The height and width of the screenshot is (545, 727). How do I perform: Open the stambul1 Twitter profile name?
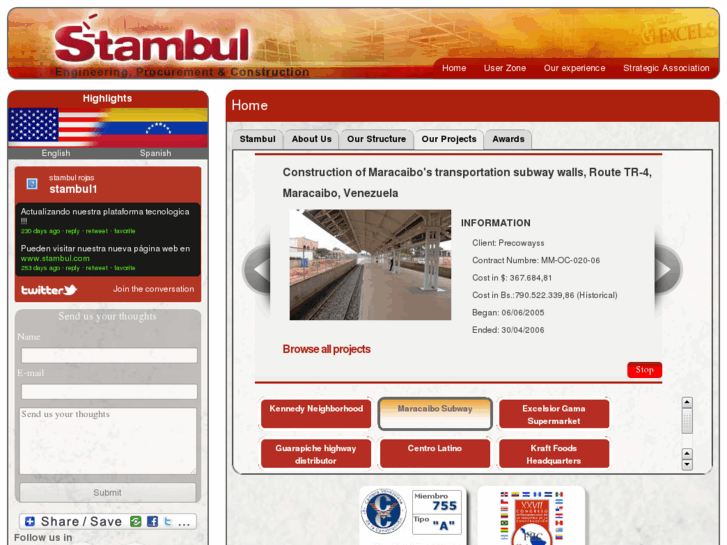[73, 189]
